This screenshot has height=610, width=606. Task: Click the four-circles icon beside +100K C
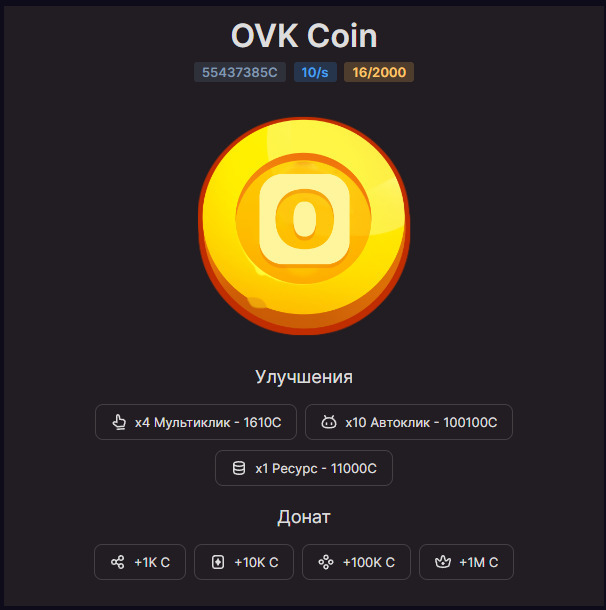[326, 562]
